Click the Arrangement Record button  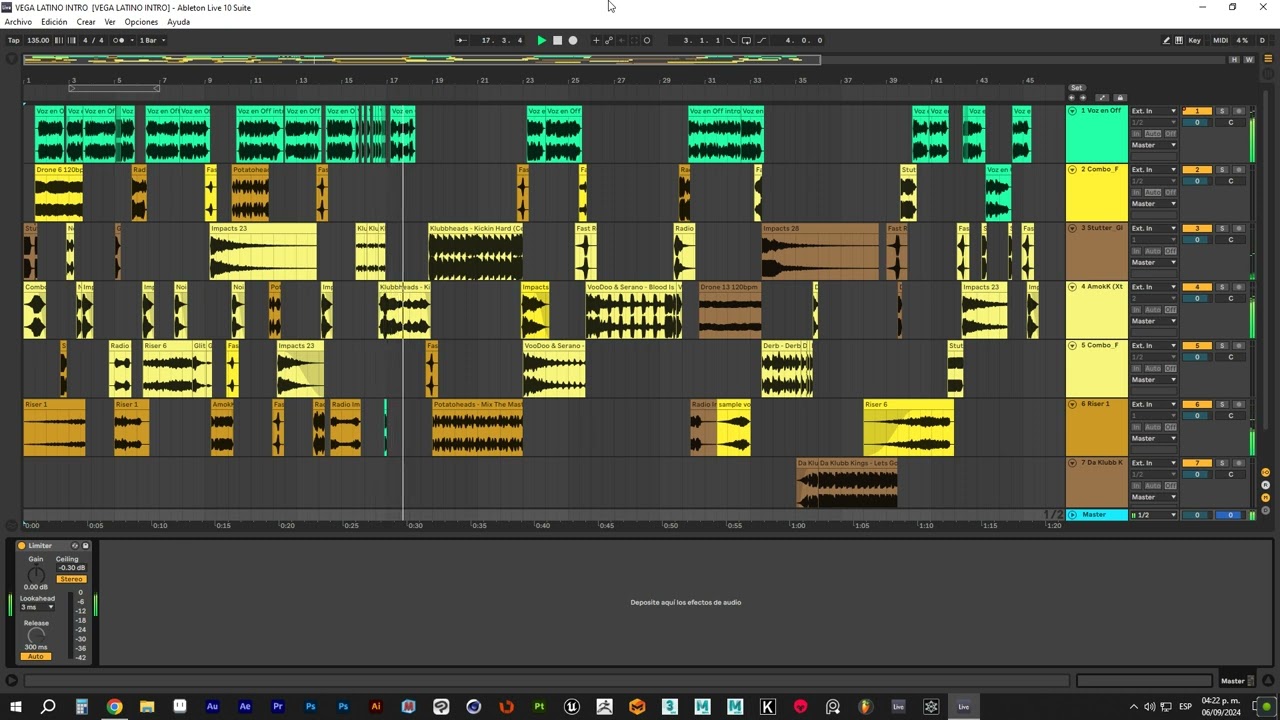point(573,40)
